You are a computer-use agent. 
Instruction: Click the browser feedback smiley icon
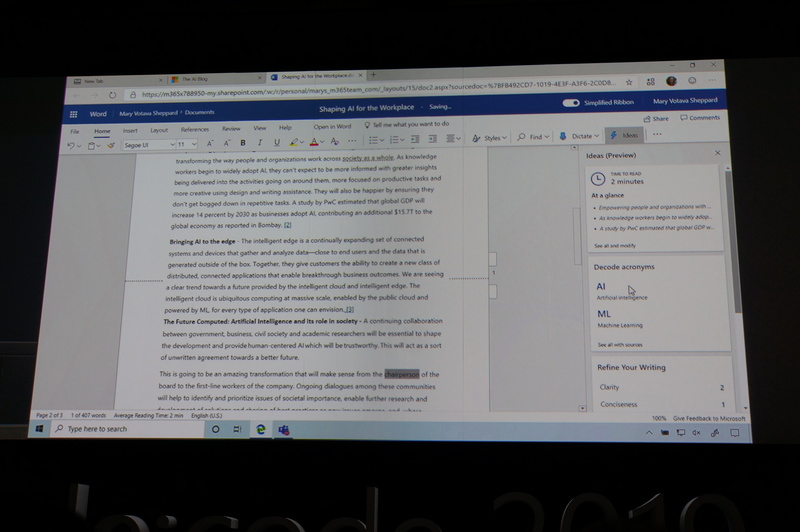(x=692, y=80)
